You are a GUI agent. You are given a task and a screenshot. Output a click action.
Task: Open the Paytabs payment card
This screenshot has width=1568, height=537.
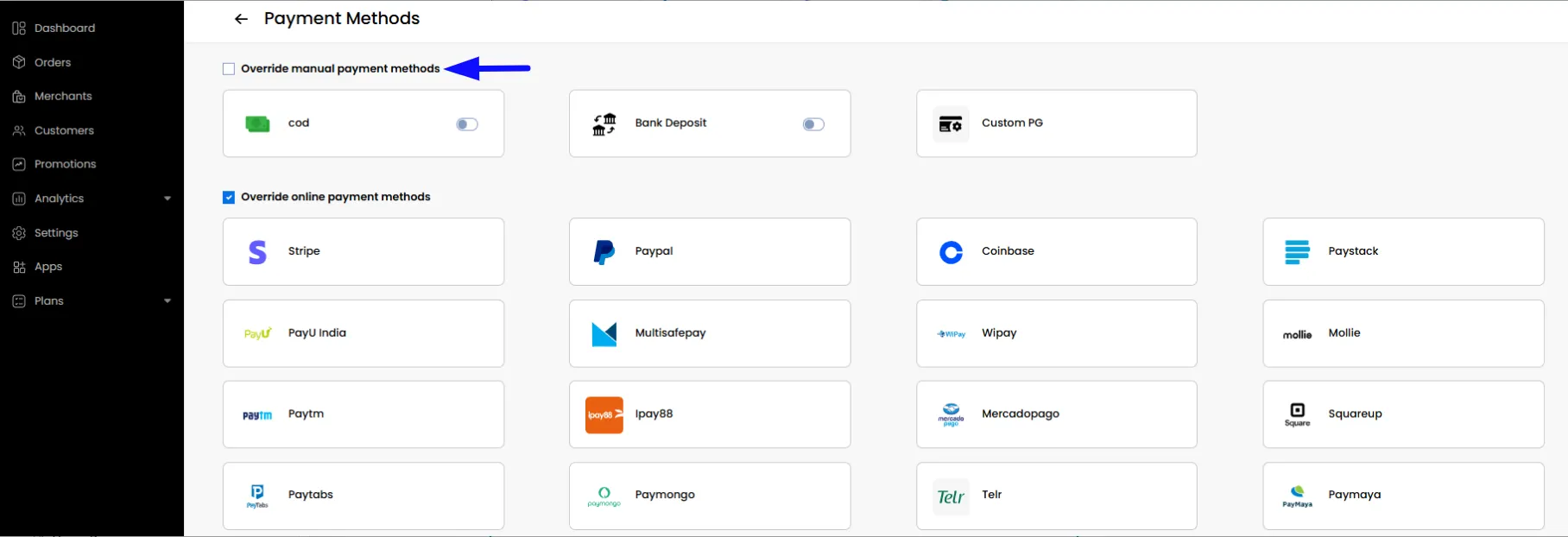(x=364, y=496)
